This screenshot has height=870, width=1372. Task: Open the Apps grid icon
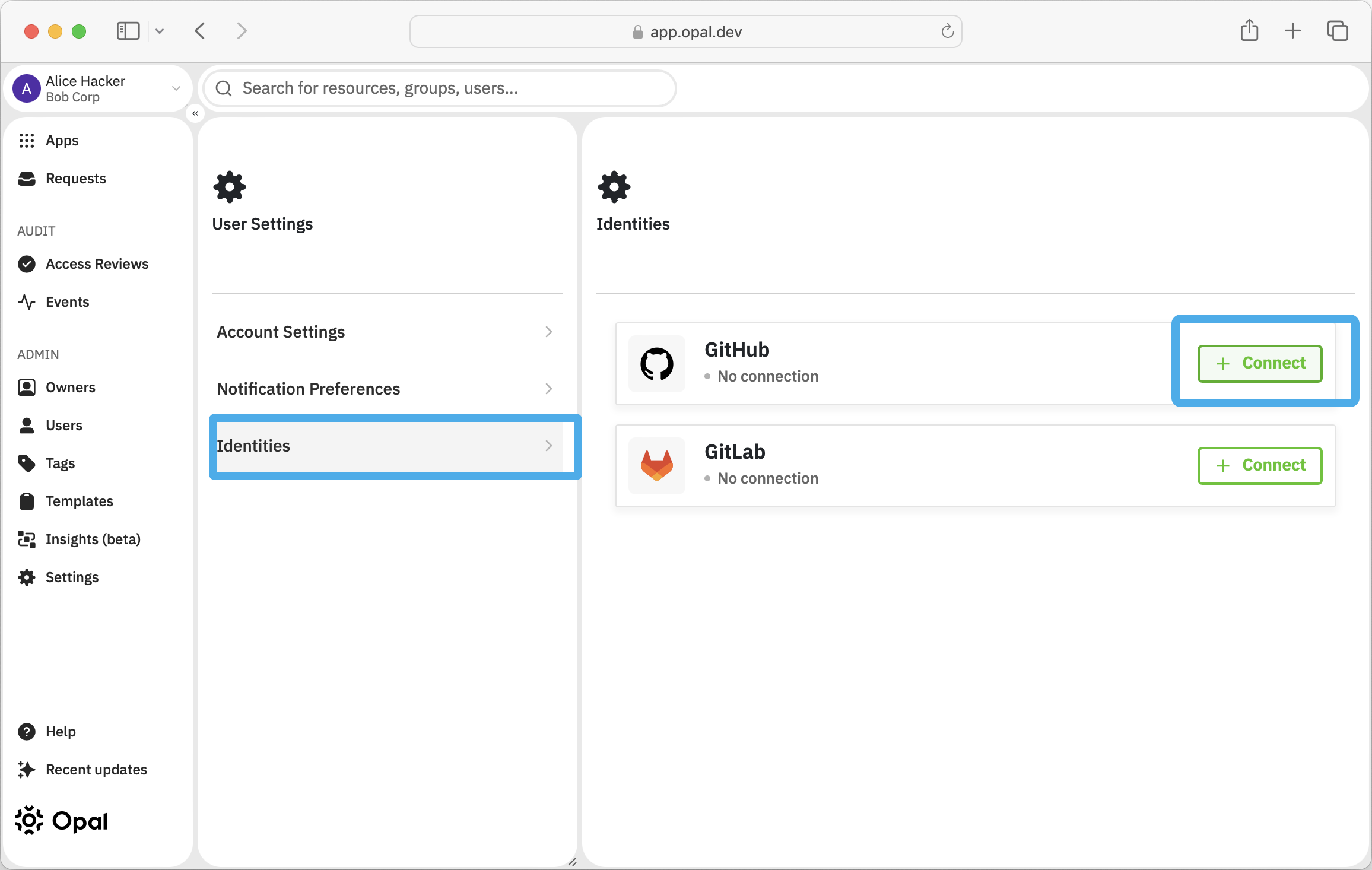click(x=27, y=141)
